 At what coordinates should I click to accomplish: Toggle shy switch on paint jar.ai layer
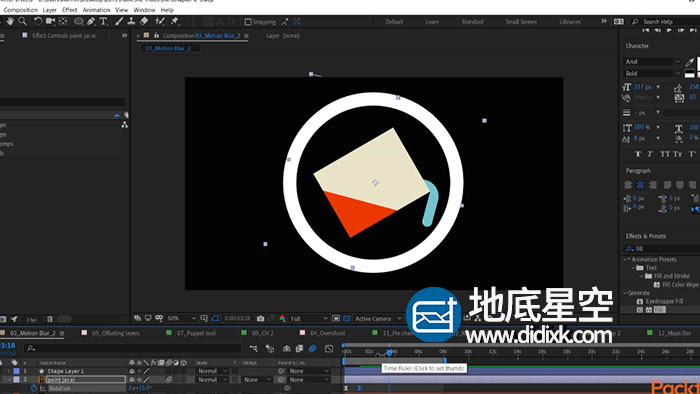[x=132, y=379]
